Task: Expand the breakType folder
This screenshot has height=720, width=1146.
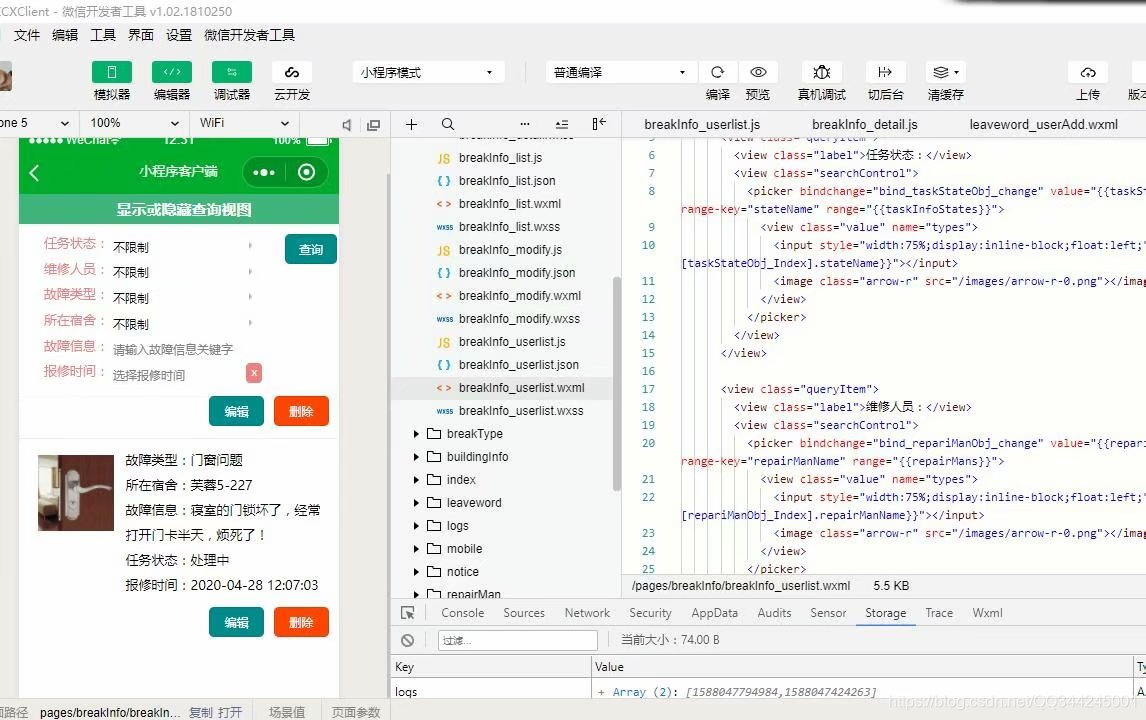Action: pos(416,434)
